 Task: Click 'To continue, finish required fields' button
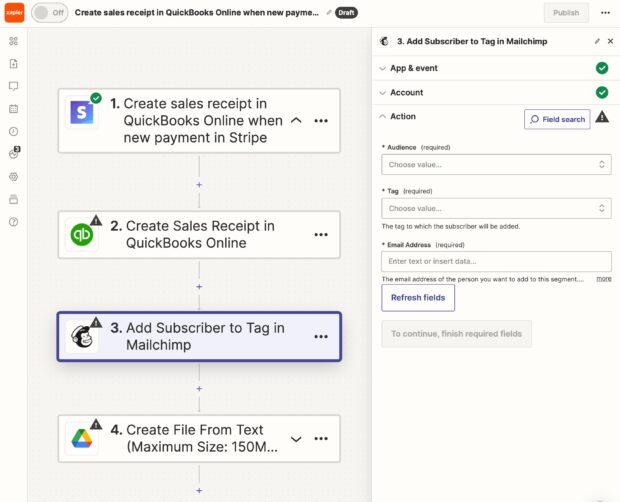tap(456, 334)
